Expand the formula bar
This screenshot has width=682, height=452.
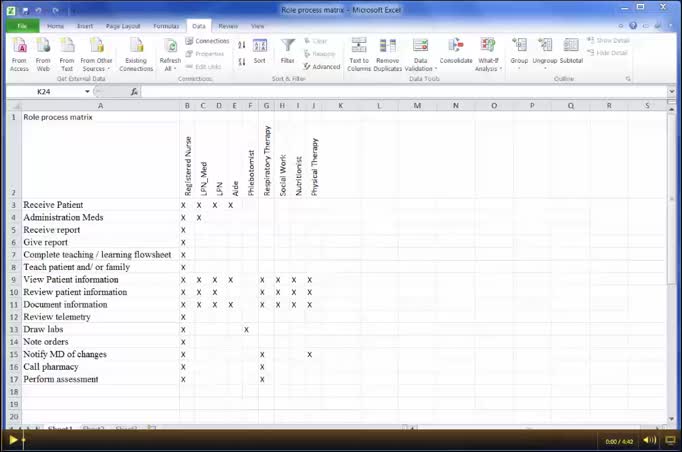[672, 91]
